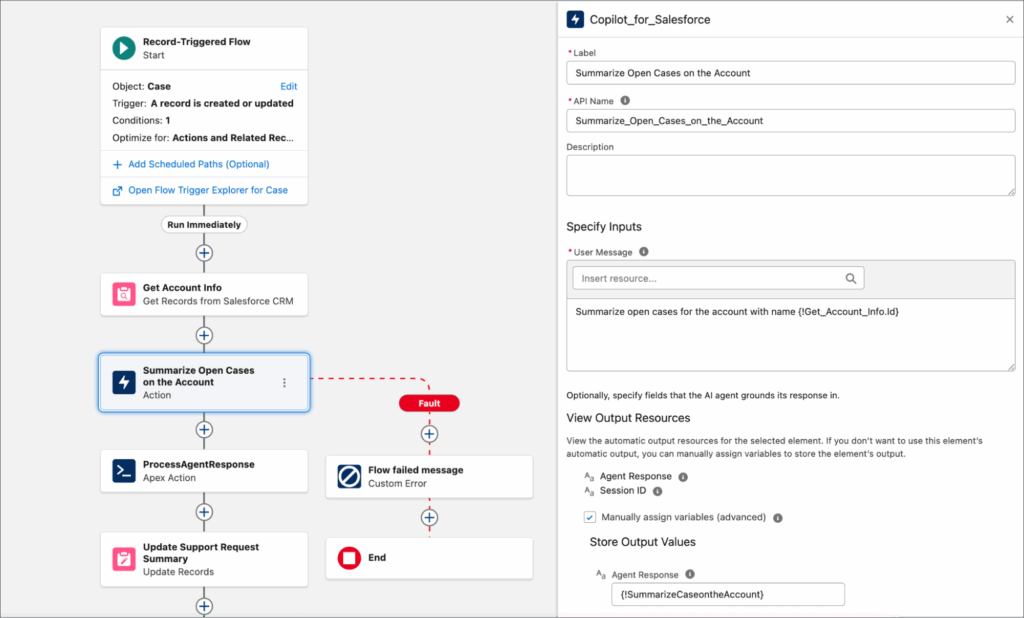Click 'Trigger: A record is created or updated'
The width and height of the screenshot is (1024, 618).
203,103
